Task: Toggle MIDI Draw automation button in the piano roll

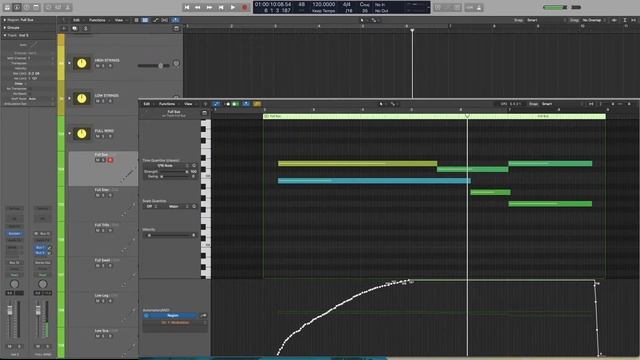Action: [x=216, y=104]
